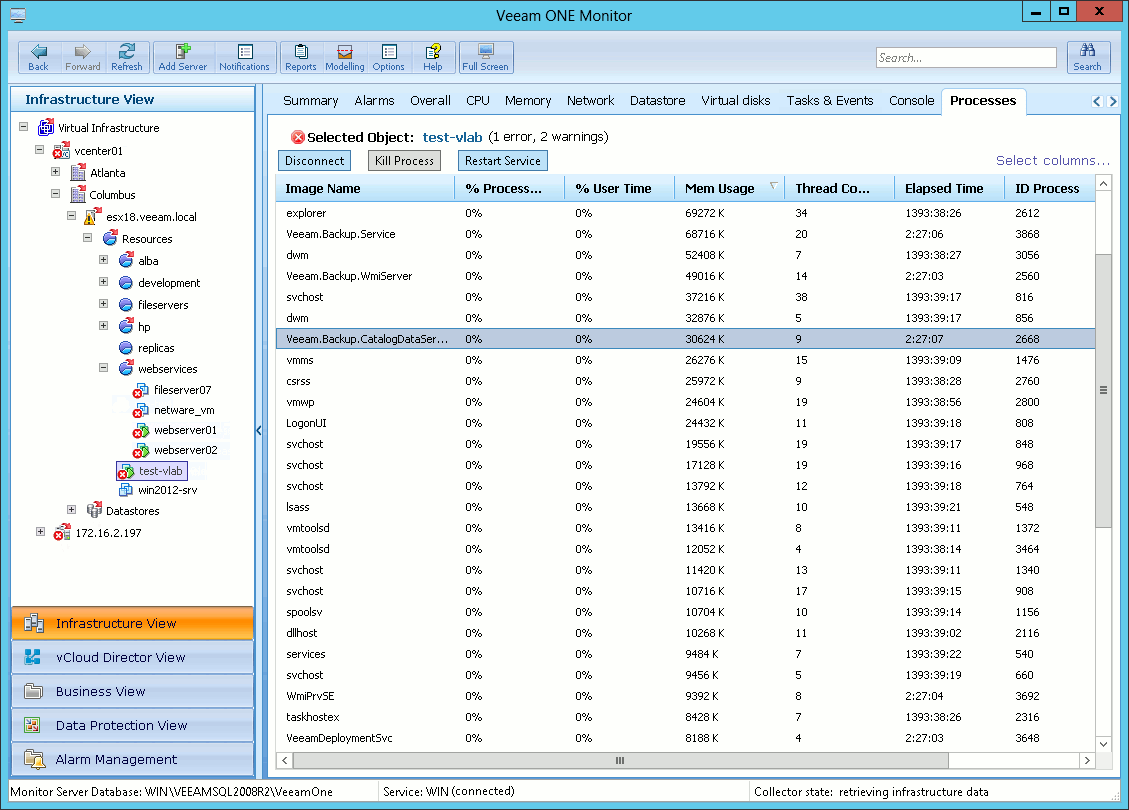Expand the Datastores node

pyautogui.click(x=71, y=509)
